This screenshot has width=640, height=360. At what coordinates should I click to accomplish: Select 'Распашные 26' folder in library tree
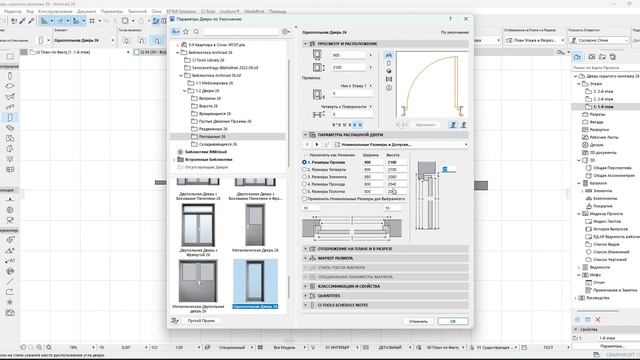[x=212, y=136]
